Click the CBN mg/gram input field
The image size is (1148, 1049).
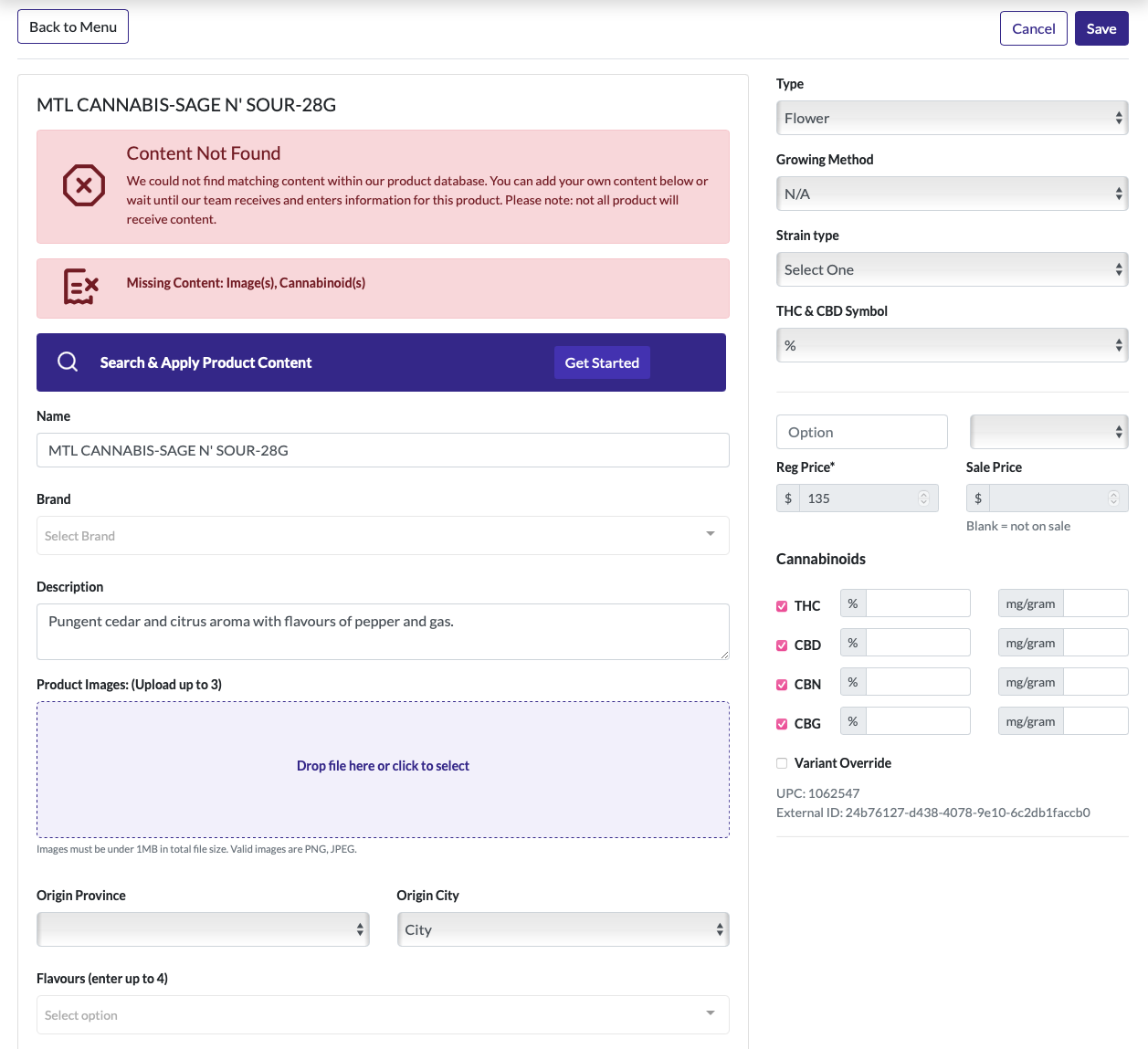[1096, 682]
